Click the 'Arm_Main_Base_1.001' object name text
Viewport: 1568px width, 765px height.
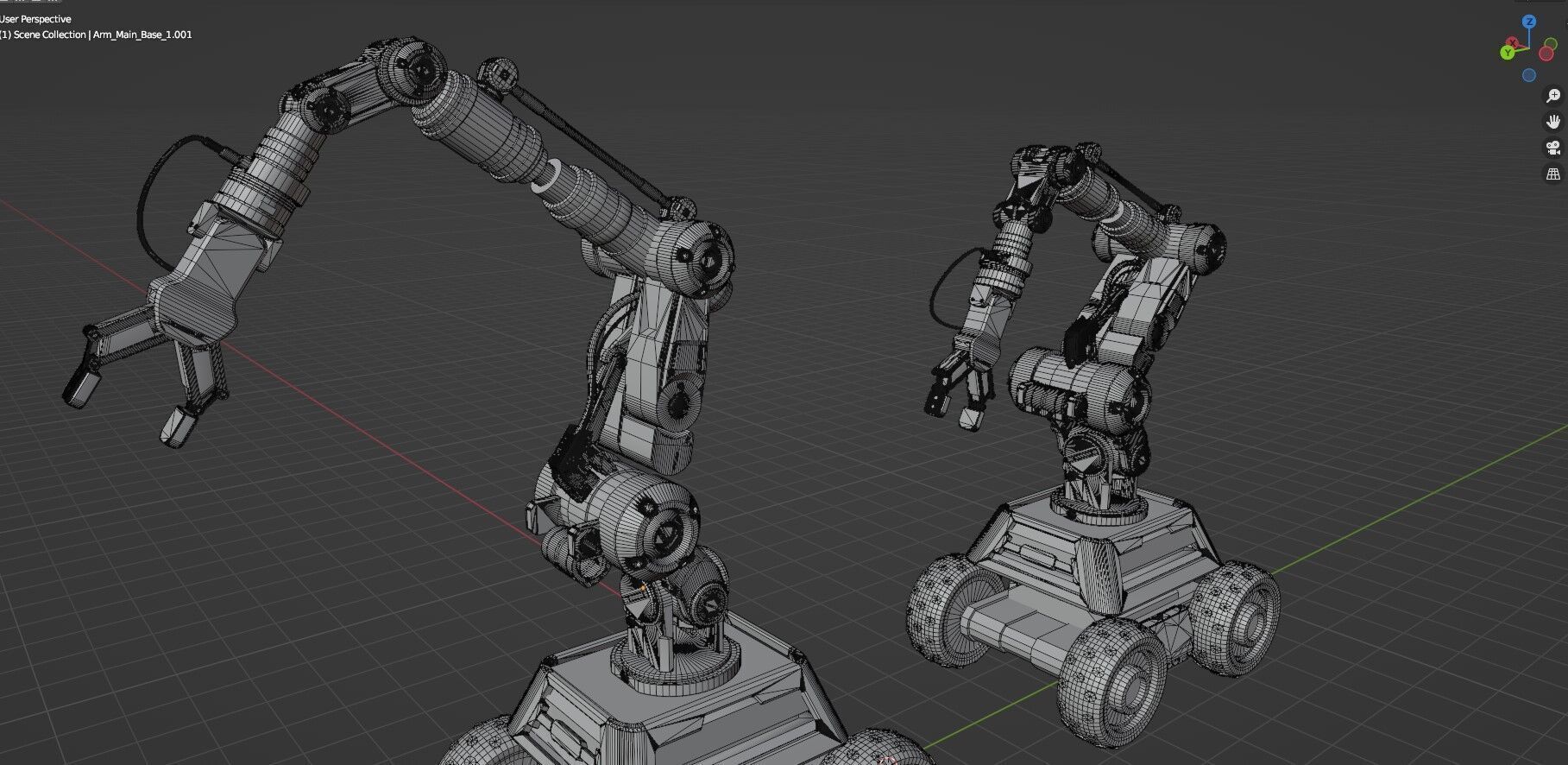point(142,35)
